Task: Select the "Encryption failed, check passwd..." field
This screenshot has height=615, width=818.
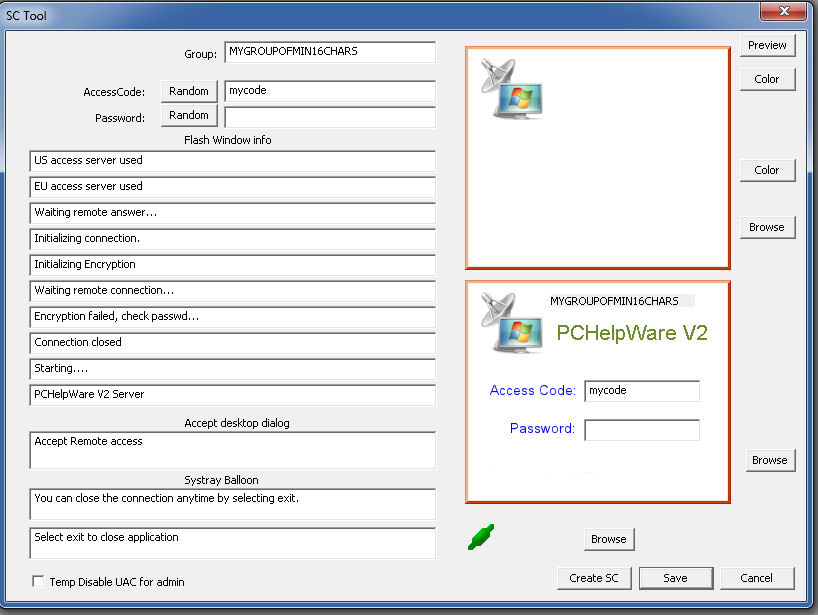Action: [x=232, y=317]
